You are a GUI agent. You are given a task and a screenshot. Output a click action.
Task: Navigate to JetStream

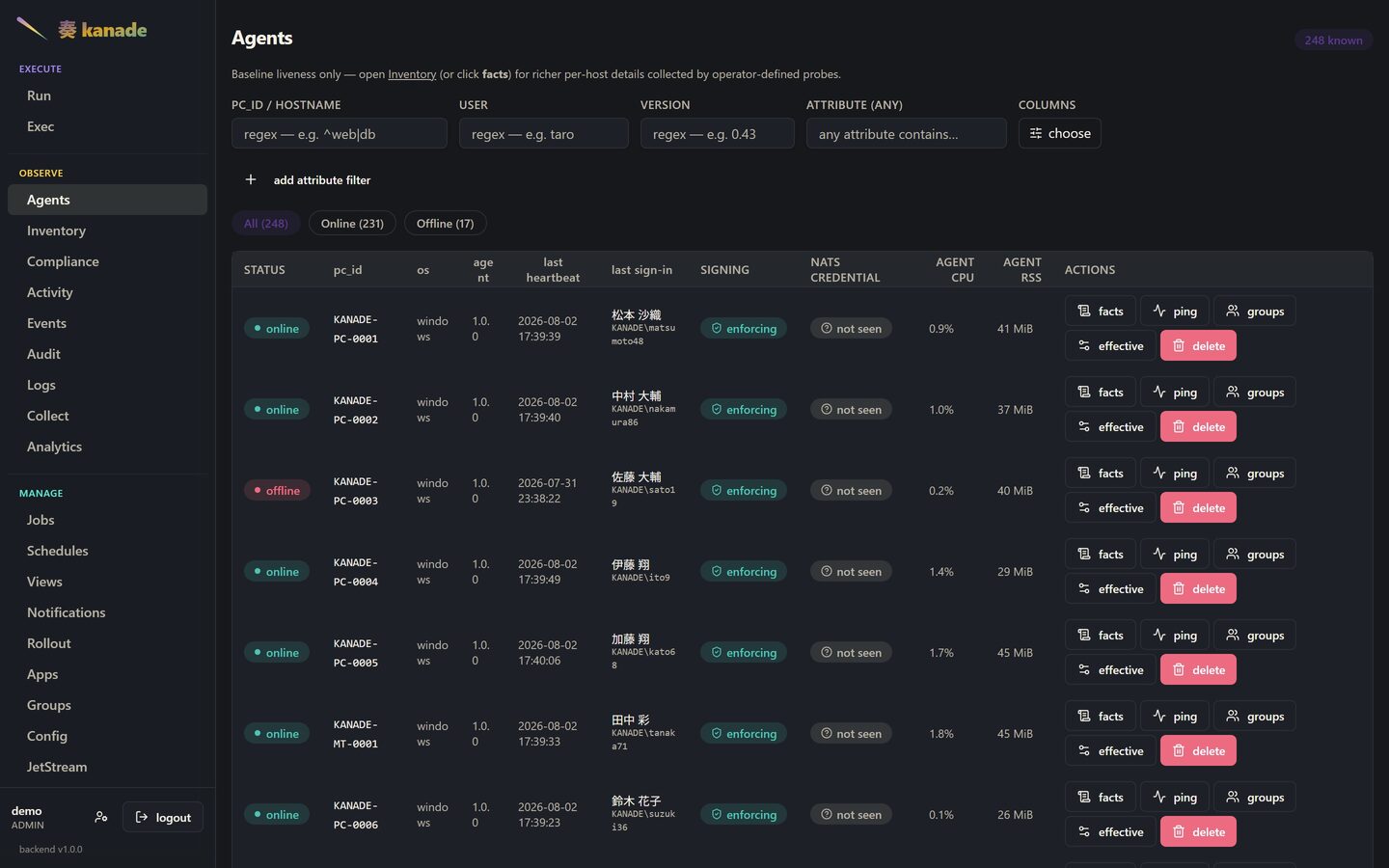107,767
